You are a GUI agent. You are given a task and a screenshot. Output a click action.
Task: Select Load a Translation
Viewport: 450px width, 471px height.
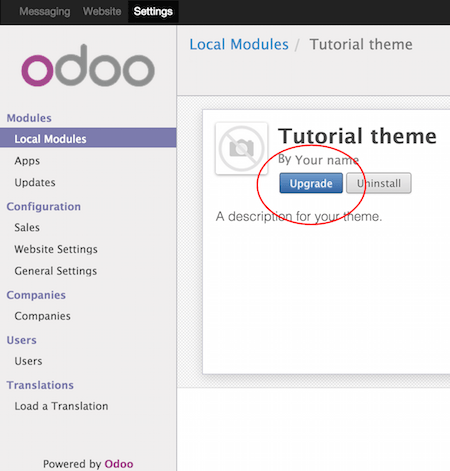tap(61, 406)
